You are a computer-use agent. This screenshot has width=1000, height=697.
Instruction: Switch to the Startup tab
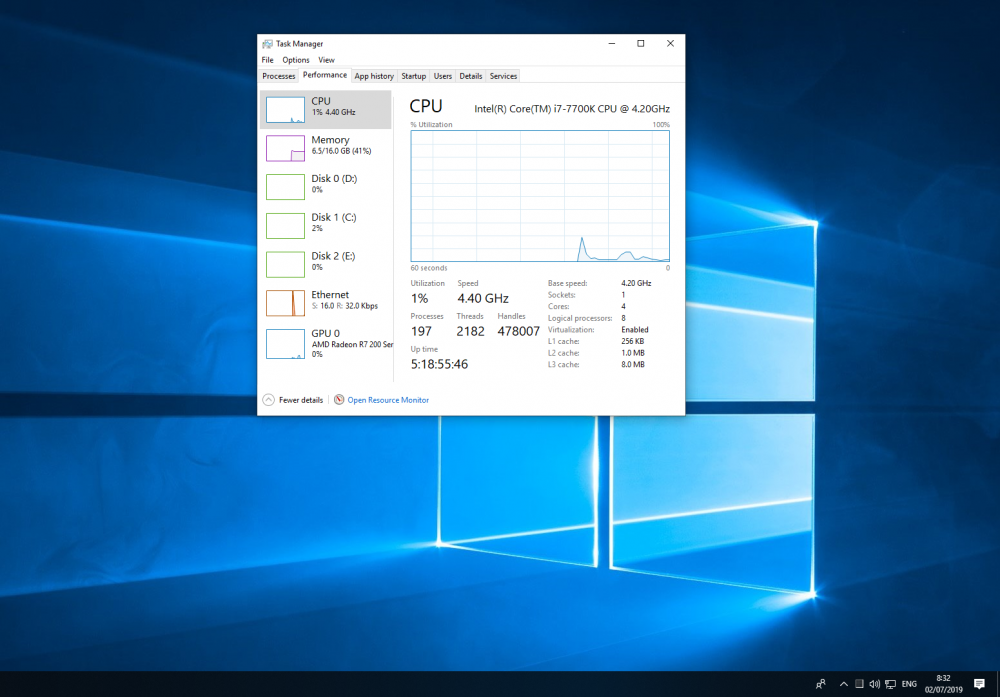(413, 76)
